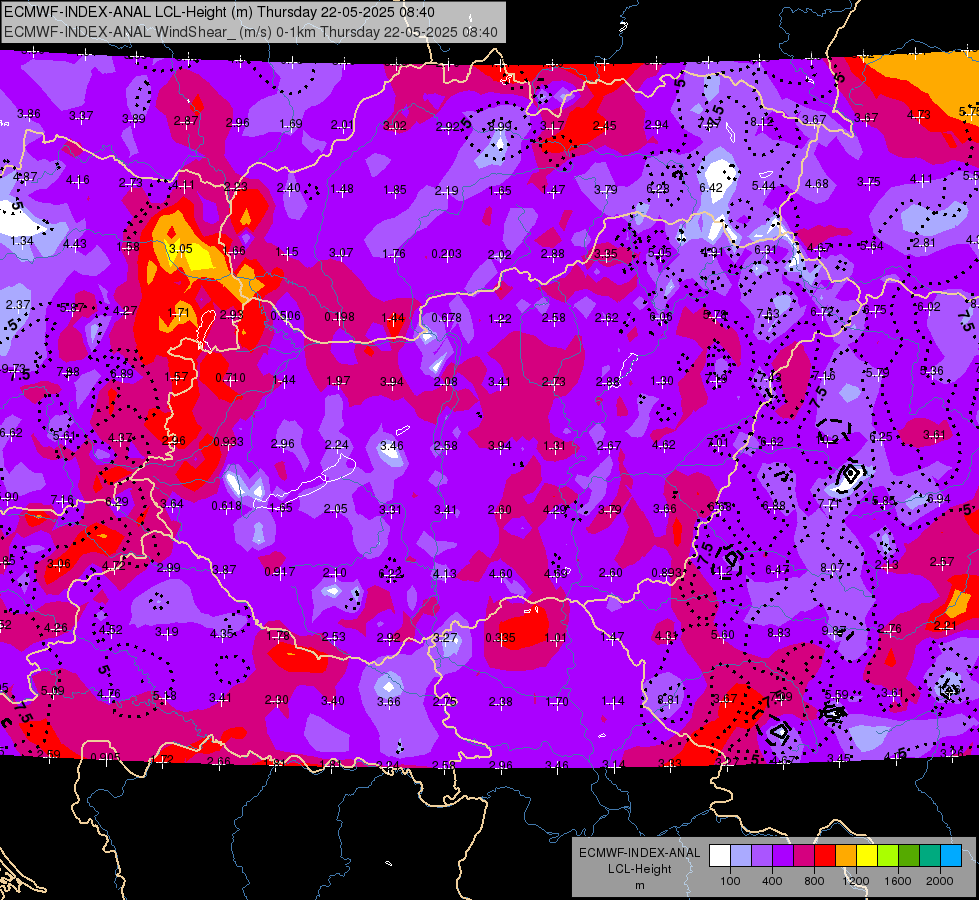Image resolution: width=979 pixels, height=900 pixels.
Task: Click the legend label 800
Action: click(814, 881)
